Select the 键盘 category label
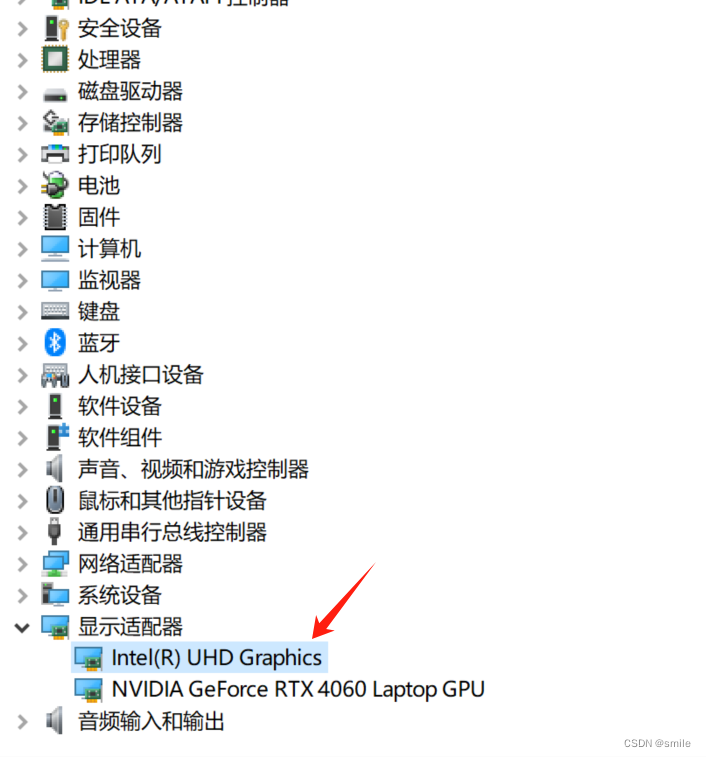Screen dimensions: 706x757 click(x=99, y=311)
